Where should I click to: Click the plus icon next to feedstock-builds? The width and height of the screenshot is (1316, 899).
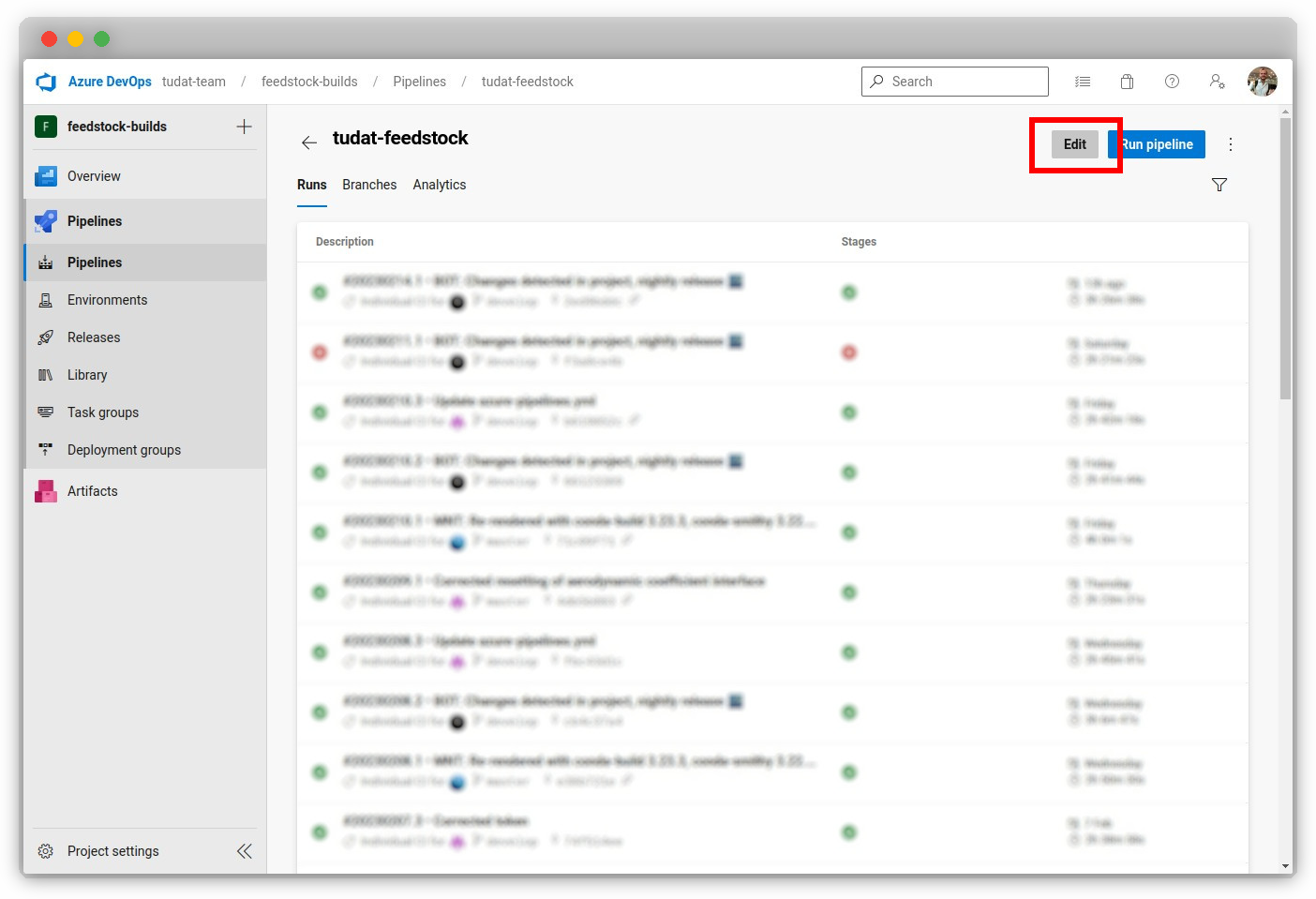click(x=244, y=127)
